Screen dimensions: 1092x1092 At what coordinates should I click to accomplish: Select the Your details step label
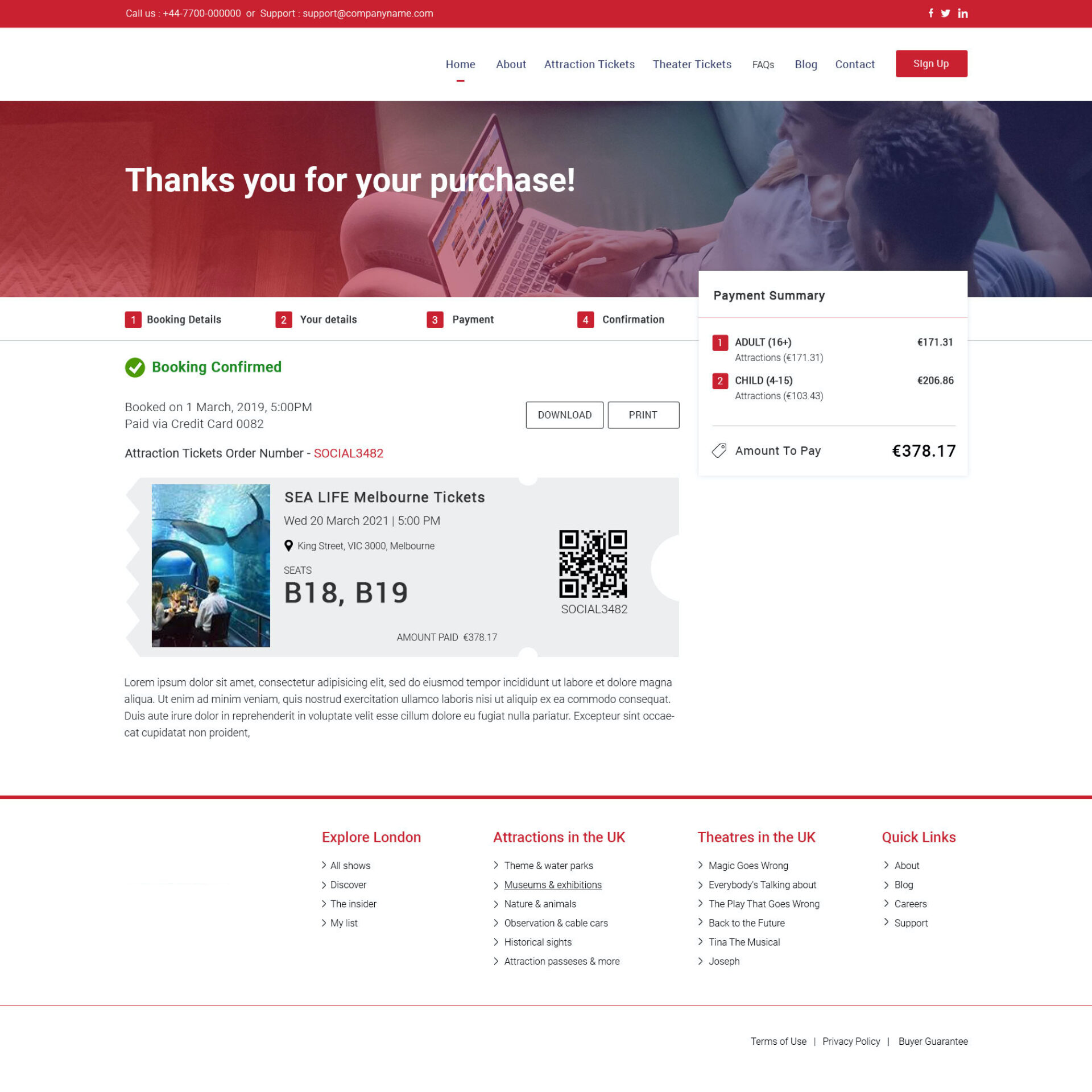(x=328, y=320)
